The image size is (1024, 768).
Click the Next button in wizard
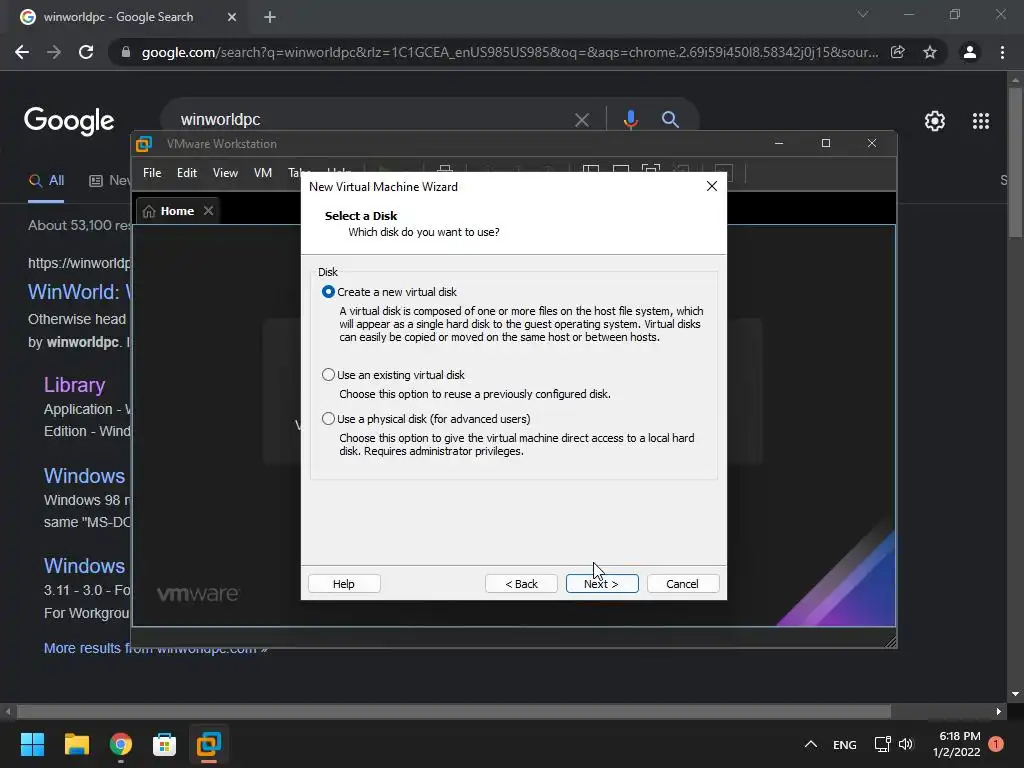[601, 584]
